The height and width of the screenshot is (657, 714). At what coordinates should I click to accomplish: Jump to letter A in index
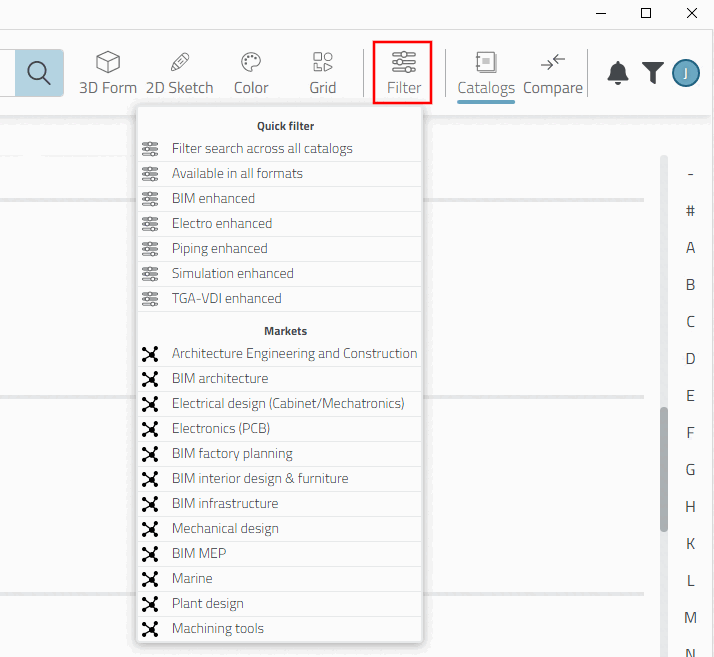[x=690, y=248]
